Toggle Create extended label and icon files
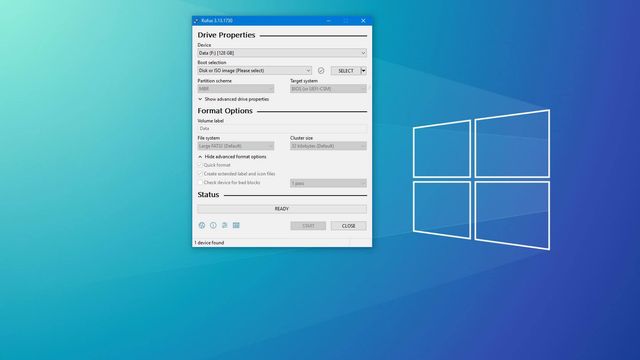The height and width of the screenshot is (360, 640). point(200,173)
